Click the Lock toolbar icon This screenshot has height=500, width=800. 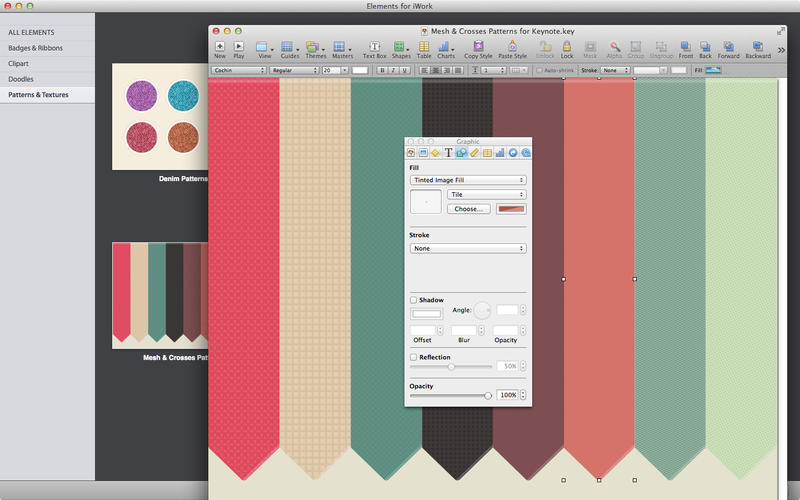pos(567,47)
